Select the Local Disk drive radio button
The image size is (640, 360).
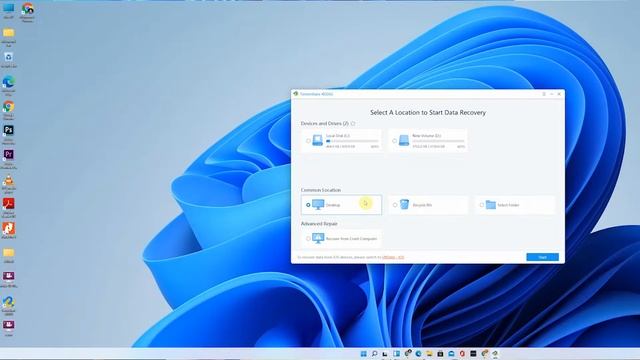coord(308,141)
